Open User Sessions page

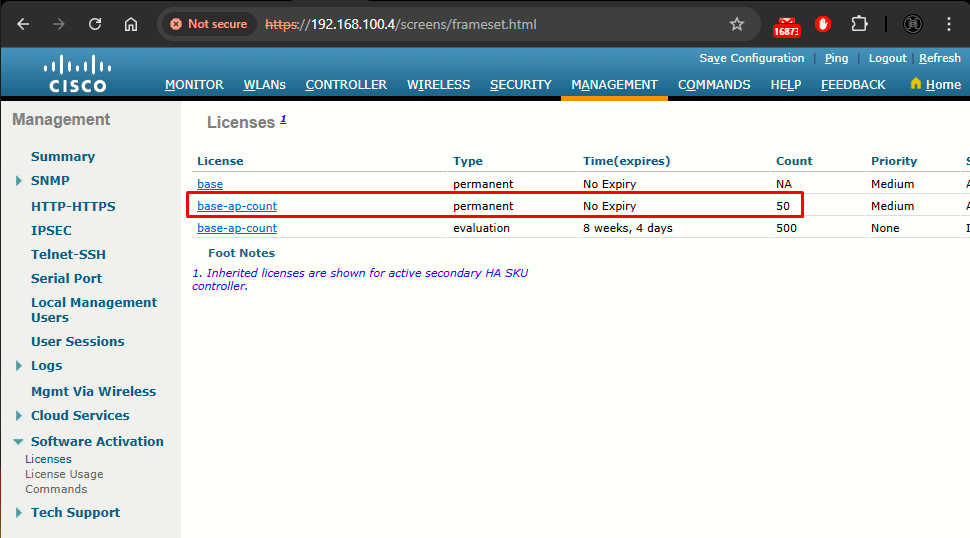(x=77, y=341)
